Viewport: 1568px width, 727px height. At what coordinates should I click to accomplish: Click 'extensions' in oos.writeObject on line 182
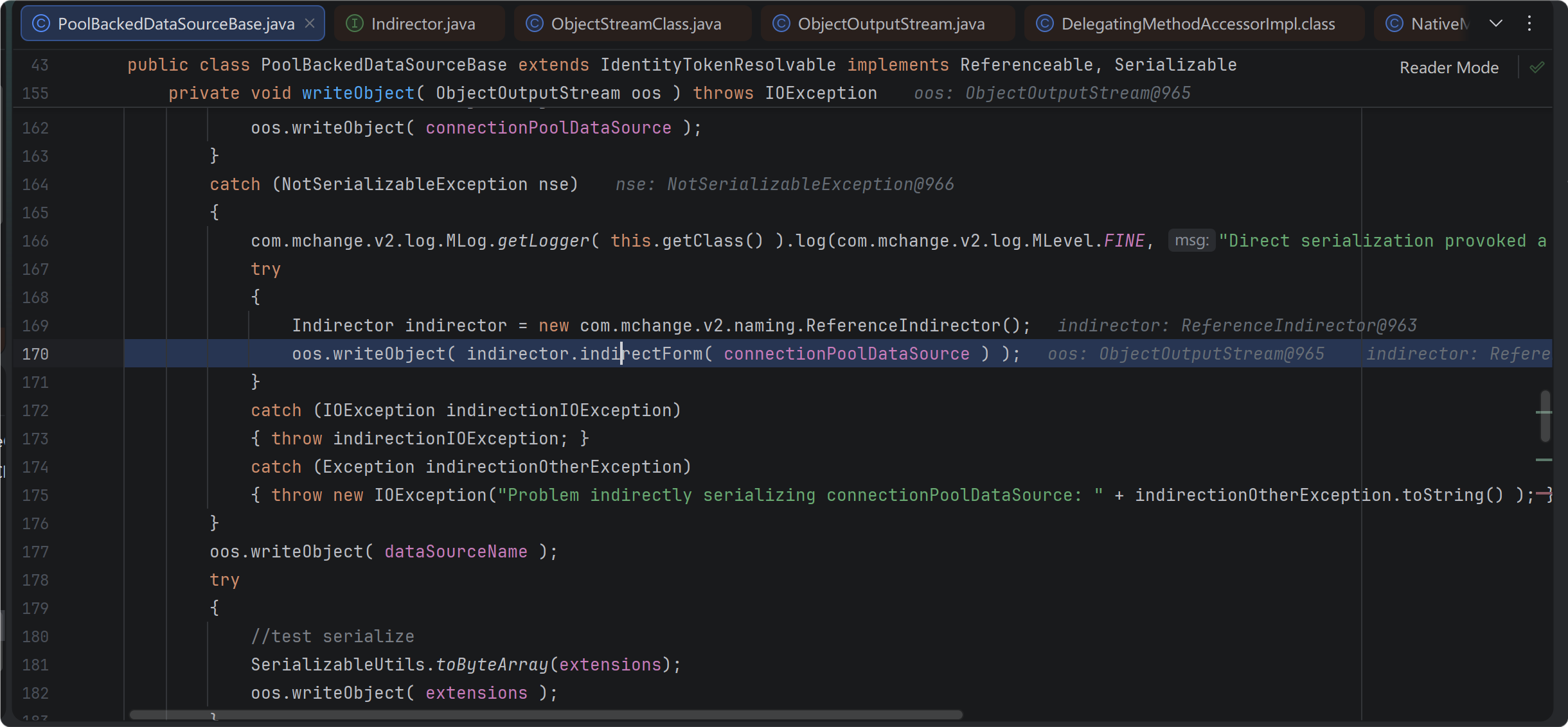point(476,693)
